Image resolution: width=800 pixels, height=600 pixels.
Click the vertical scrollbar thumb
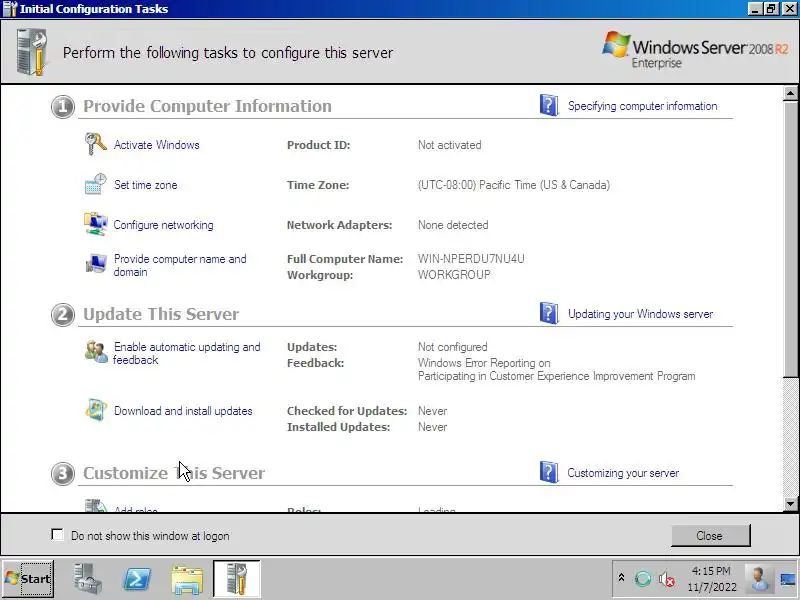point(790,239)
